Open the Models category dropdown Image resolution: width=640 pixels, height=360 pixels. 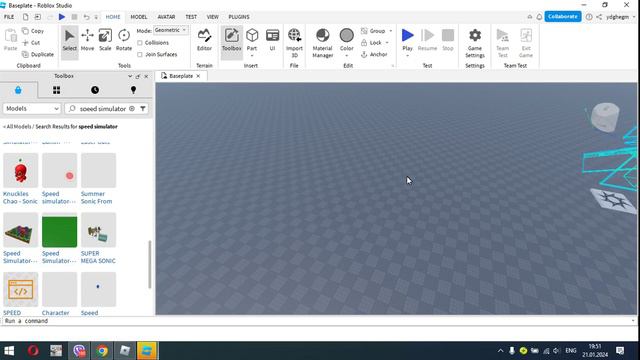(32, 109)
